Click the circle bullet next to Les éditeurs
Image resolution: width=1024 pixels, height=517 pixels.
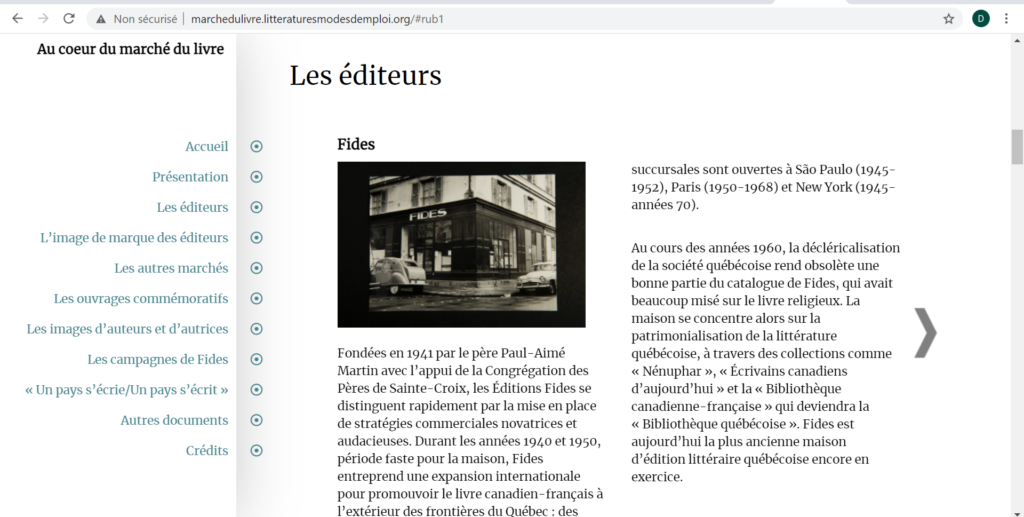click(x=257, y=207)
